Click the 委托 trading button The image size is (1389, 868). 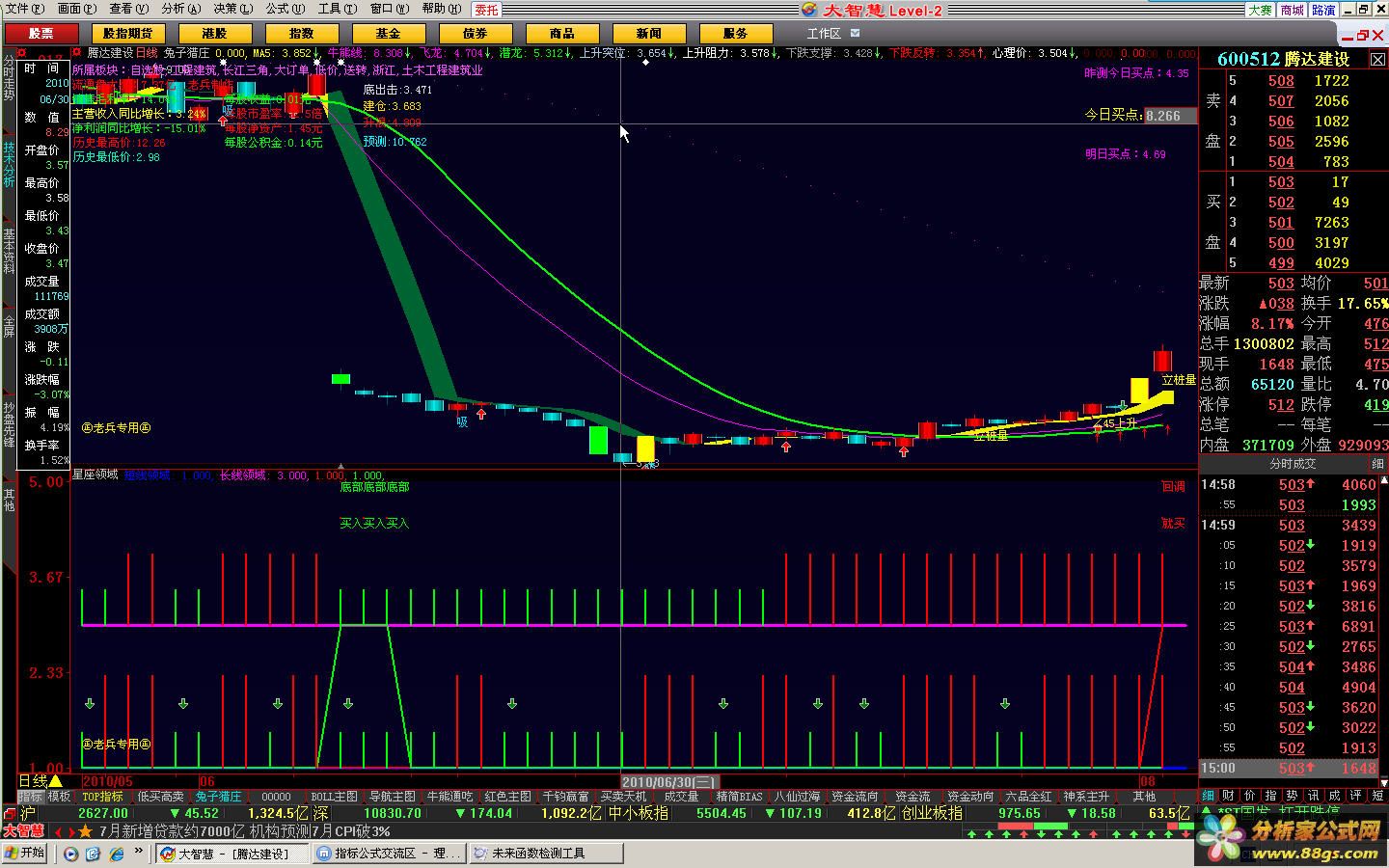pyautogui.click(x=487, y=10)
